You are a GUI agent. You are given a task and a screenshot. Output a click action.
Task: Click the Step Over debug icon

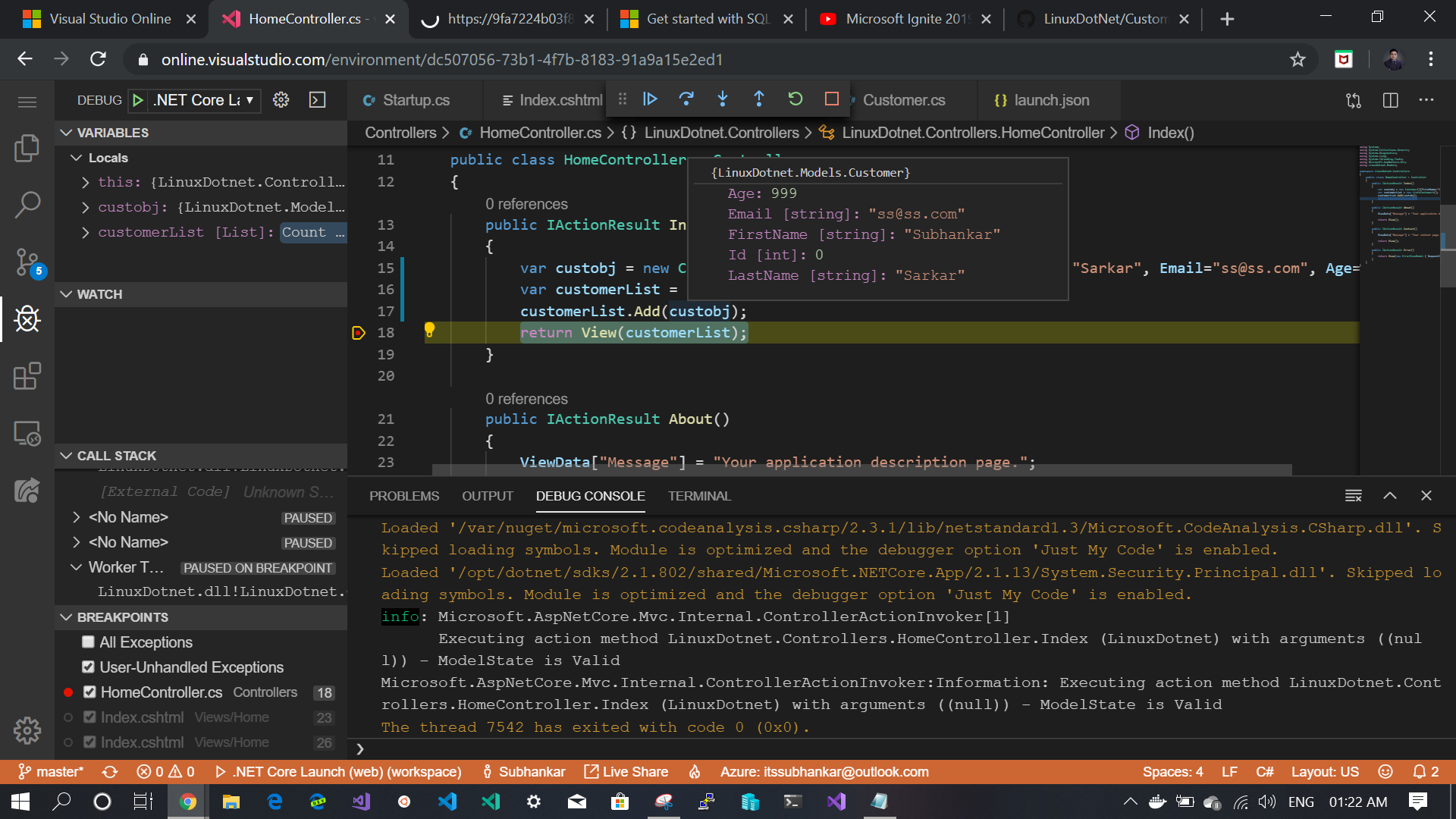click(686, 99)
